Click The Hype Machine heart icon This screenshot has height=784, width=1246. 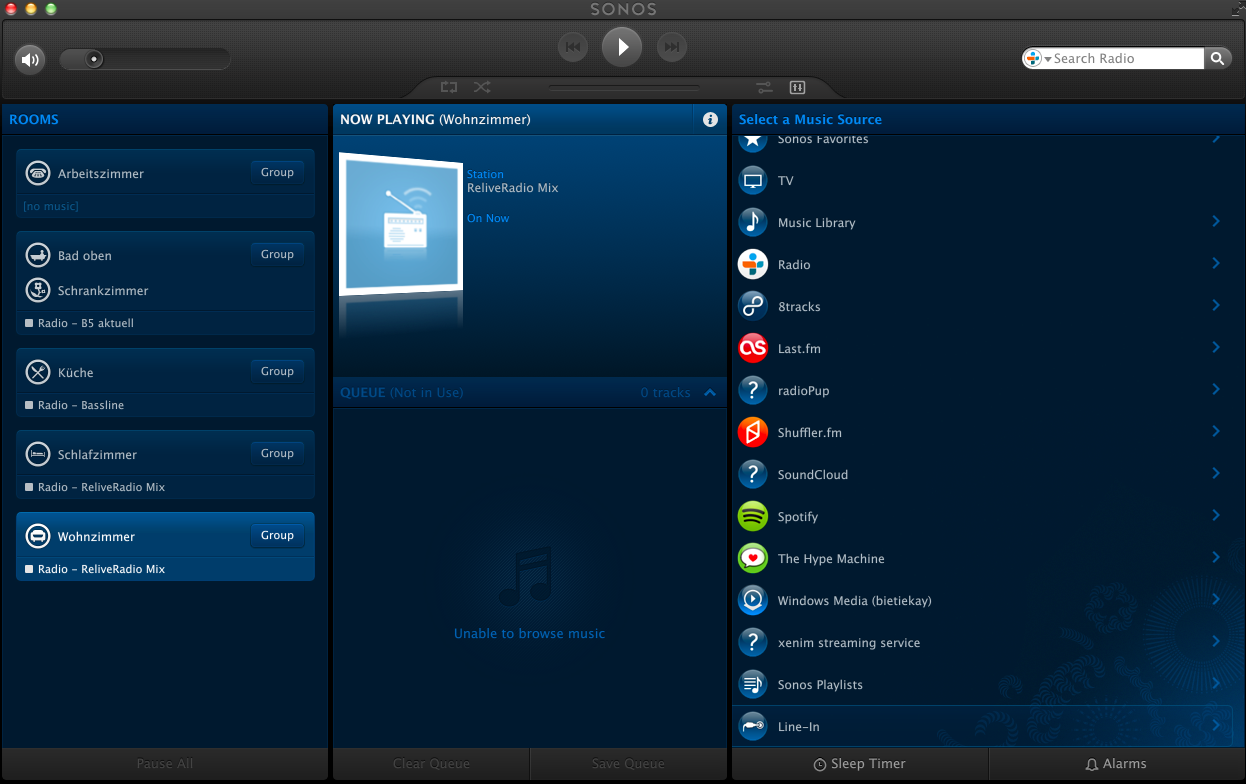752,559
